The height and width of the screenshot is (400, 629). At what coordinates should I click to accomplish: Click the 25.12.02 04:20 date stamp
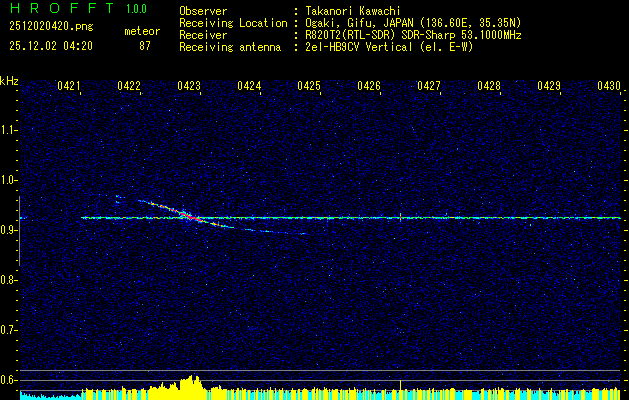[50, 45]
